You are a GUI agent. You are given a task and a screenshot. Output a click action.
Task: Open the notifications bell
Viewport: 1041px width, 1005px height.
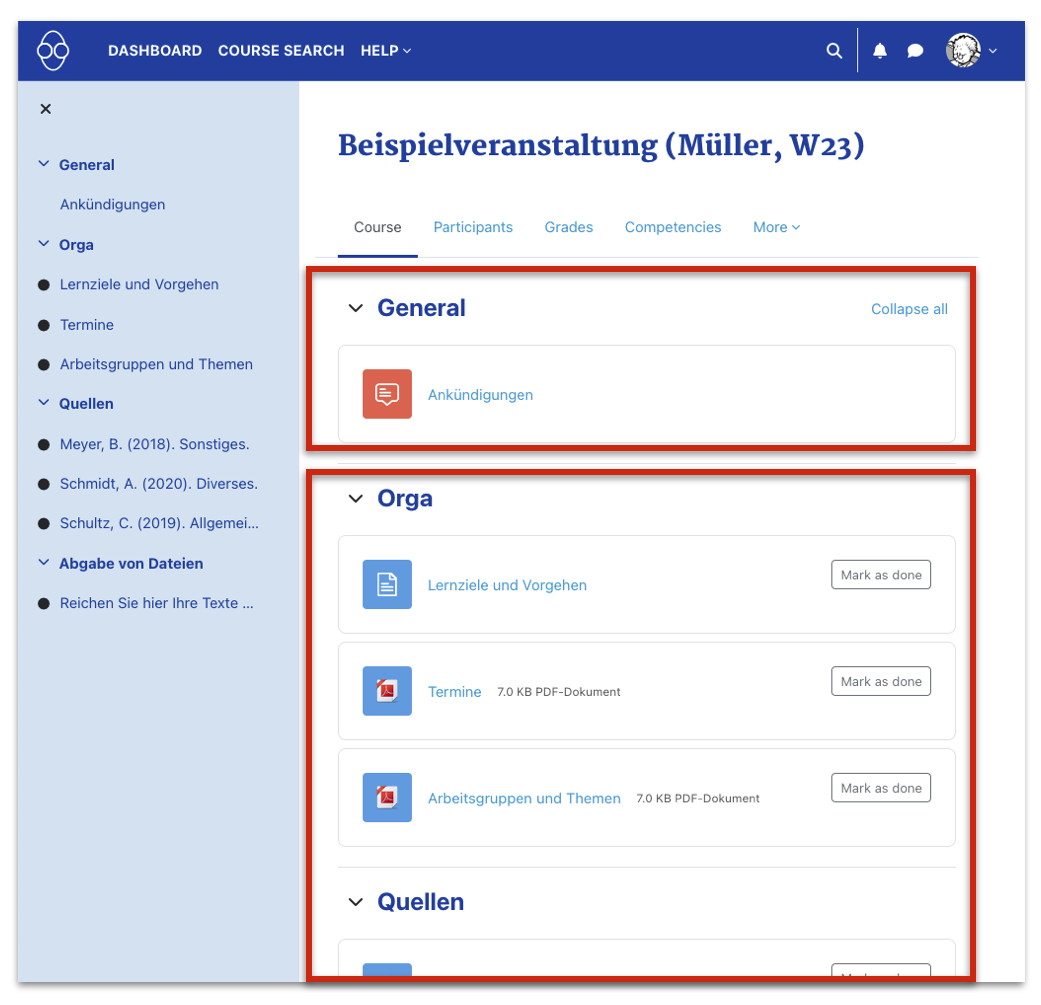click(880, 51)
